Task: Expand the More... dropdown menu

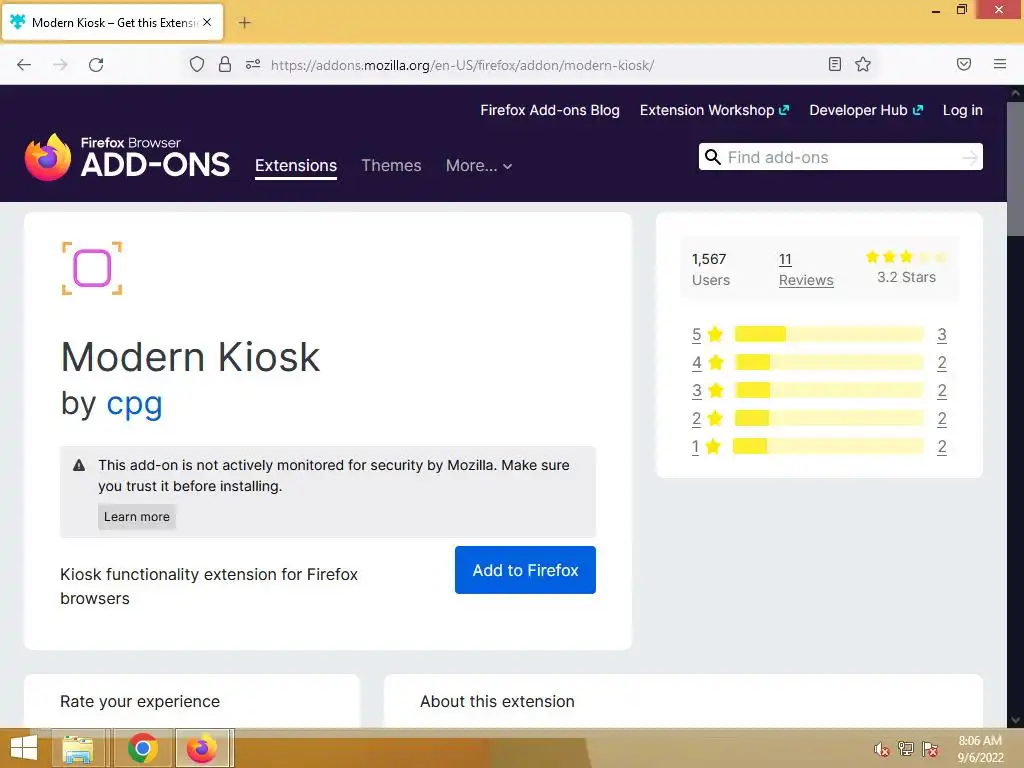Action: tap(479, 166)
